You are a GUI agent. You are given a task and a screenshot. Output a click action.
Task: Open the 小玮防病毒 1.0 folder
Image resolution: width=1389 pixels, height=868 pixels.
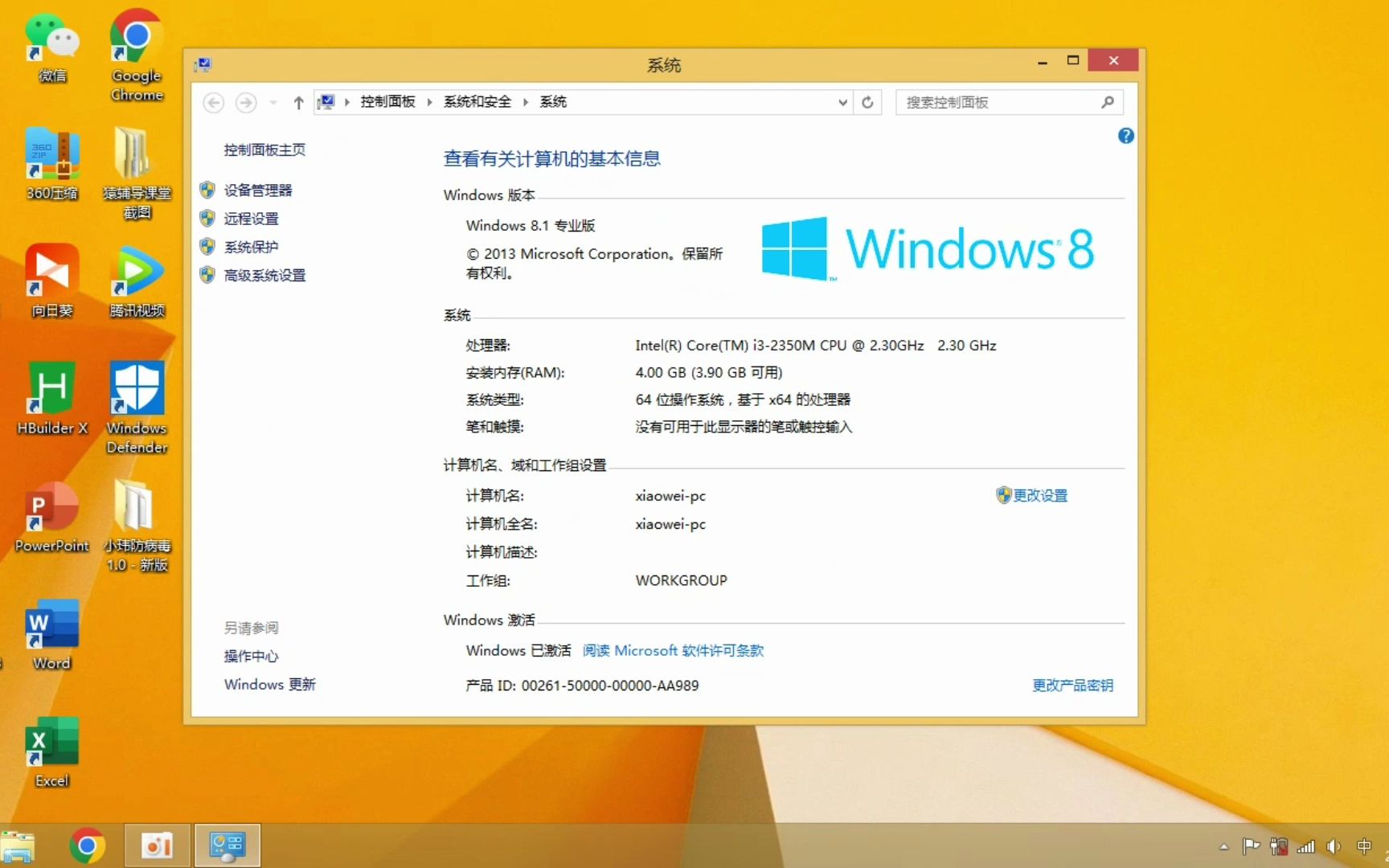pyautogui.click(x=137, y=525)
